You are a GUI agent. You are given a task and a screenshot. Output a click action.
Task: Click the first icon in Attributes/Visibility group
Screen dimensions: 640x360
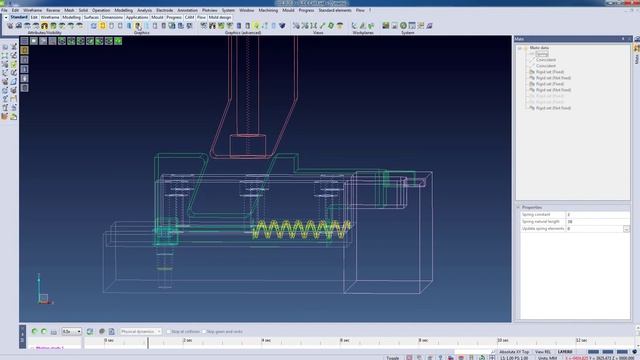tap(10, 26)
